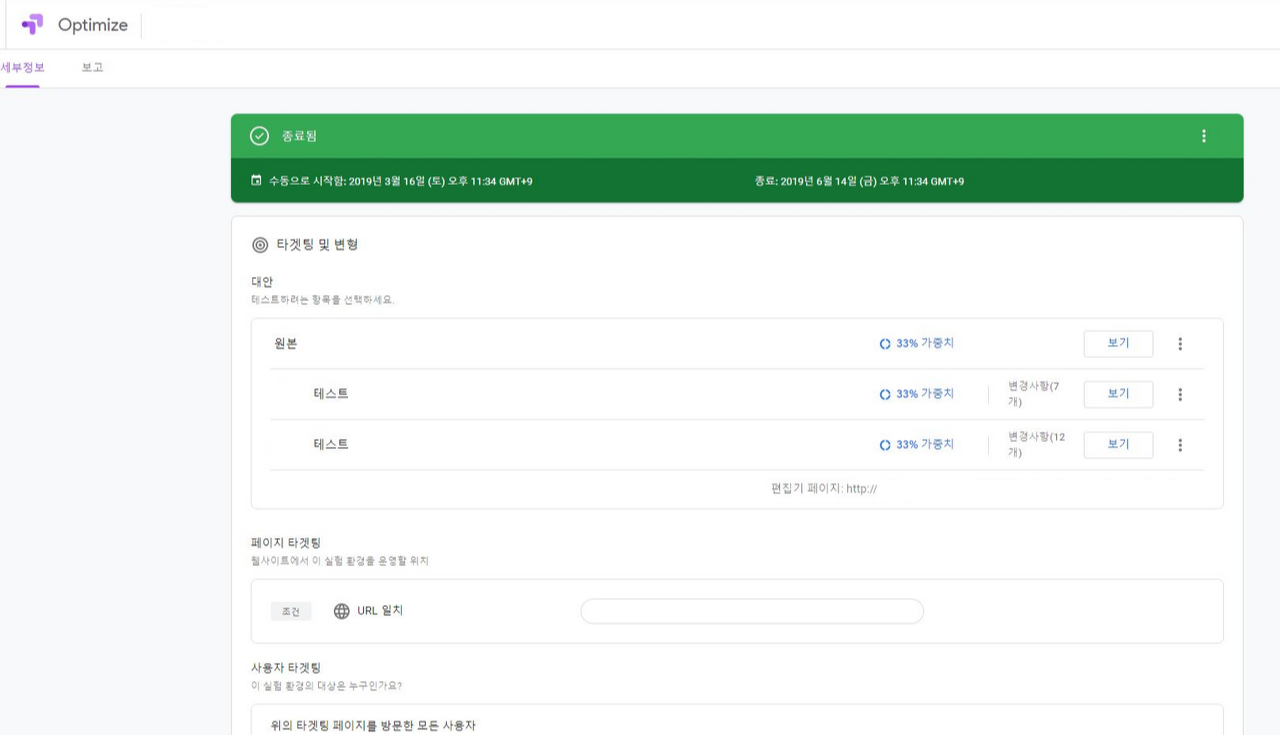This screenshot has height=735, width=1280.
Task: Open the three-dot menu on the 원본 row
Action: 1180,343
